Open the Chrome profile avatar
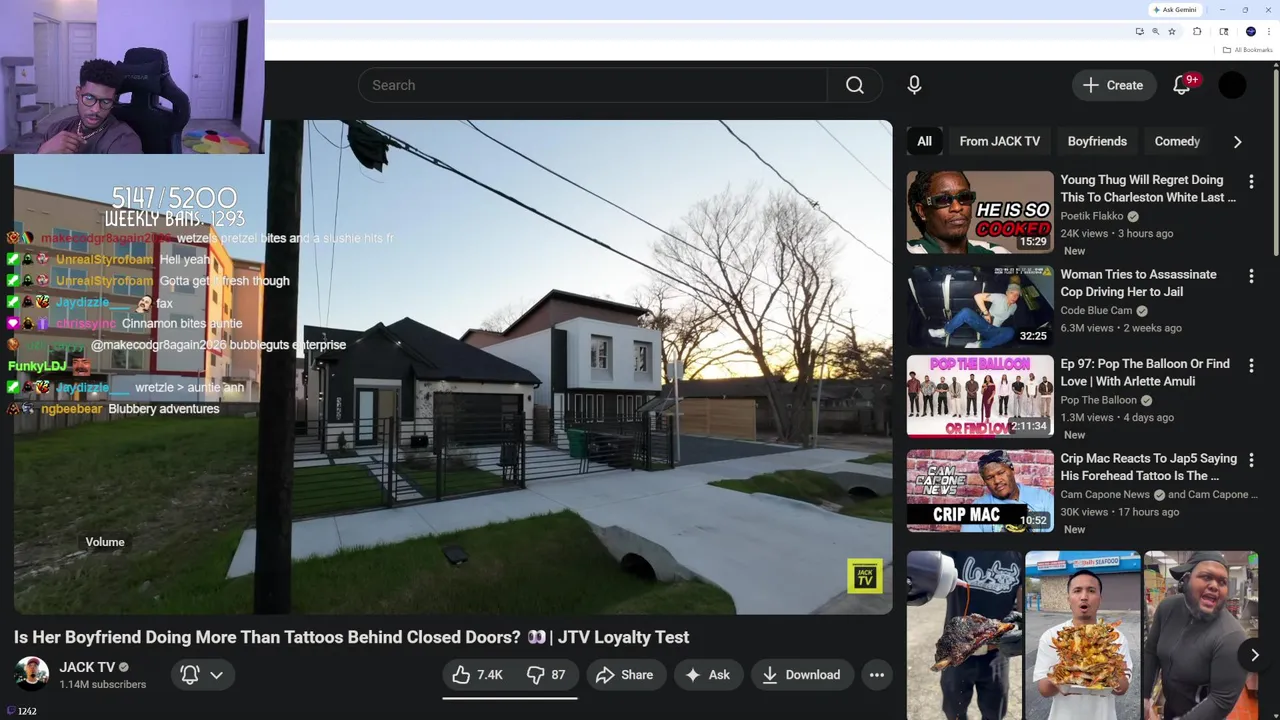The image size is (1280, 720). click(x=1250, y=31)
